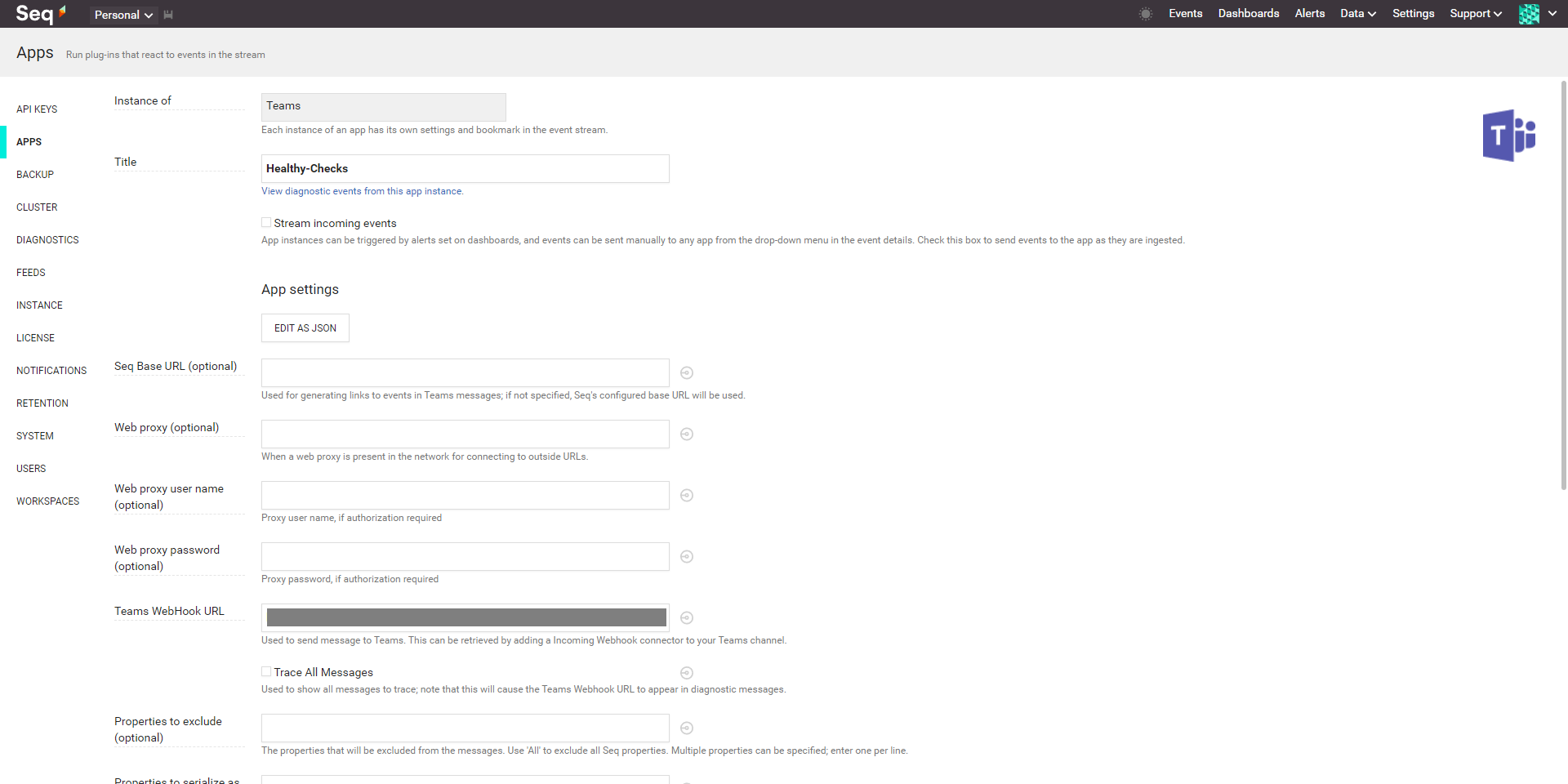This screenshot has width=1568, height=784.
Task: Click into the Title input field
Action: click(x=465, y=169)
